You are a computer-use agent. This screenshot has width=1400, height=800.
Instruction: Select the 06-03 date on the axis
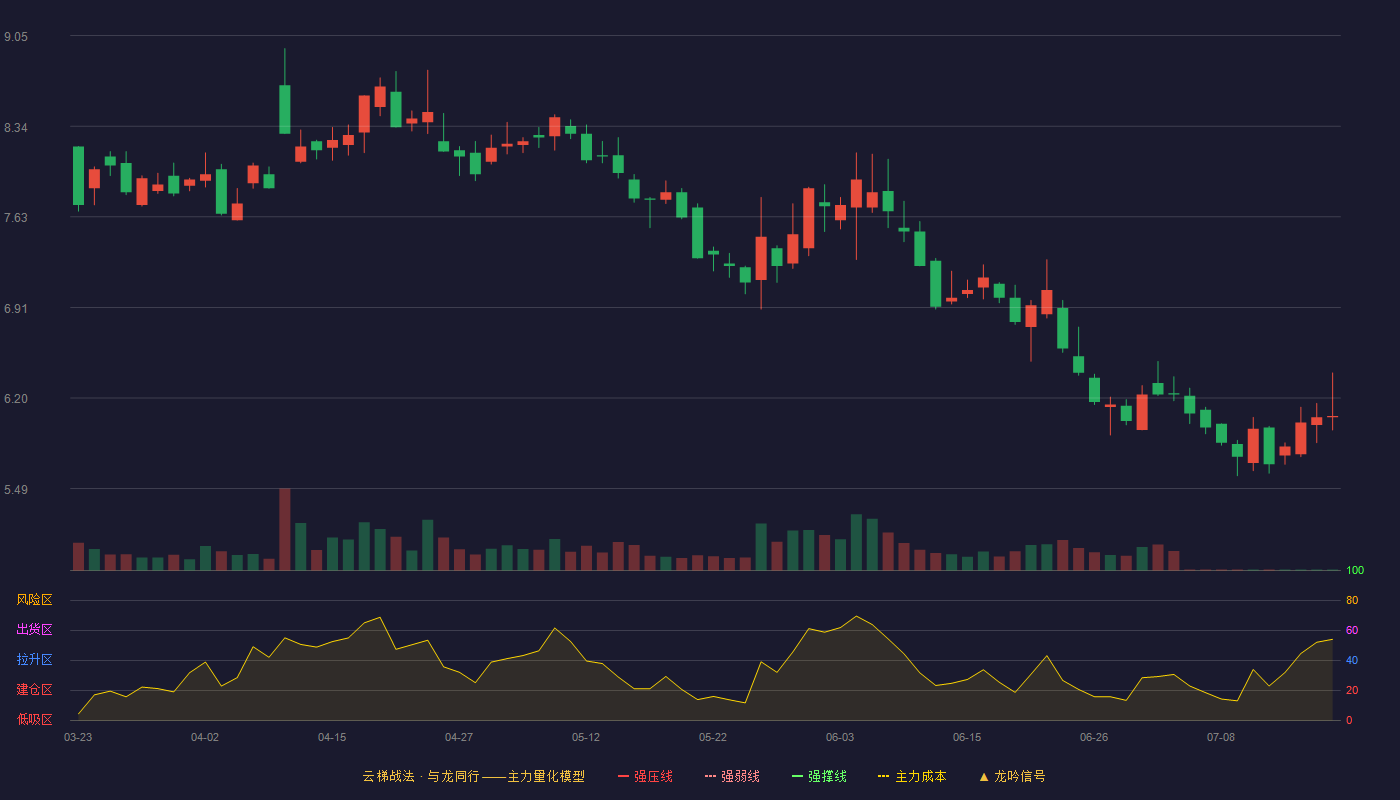click(840, 737)
